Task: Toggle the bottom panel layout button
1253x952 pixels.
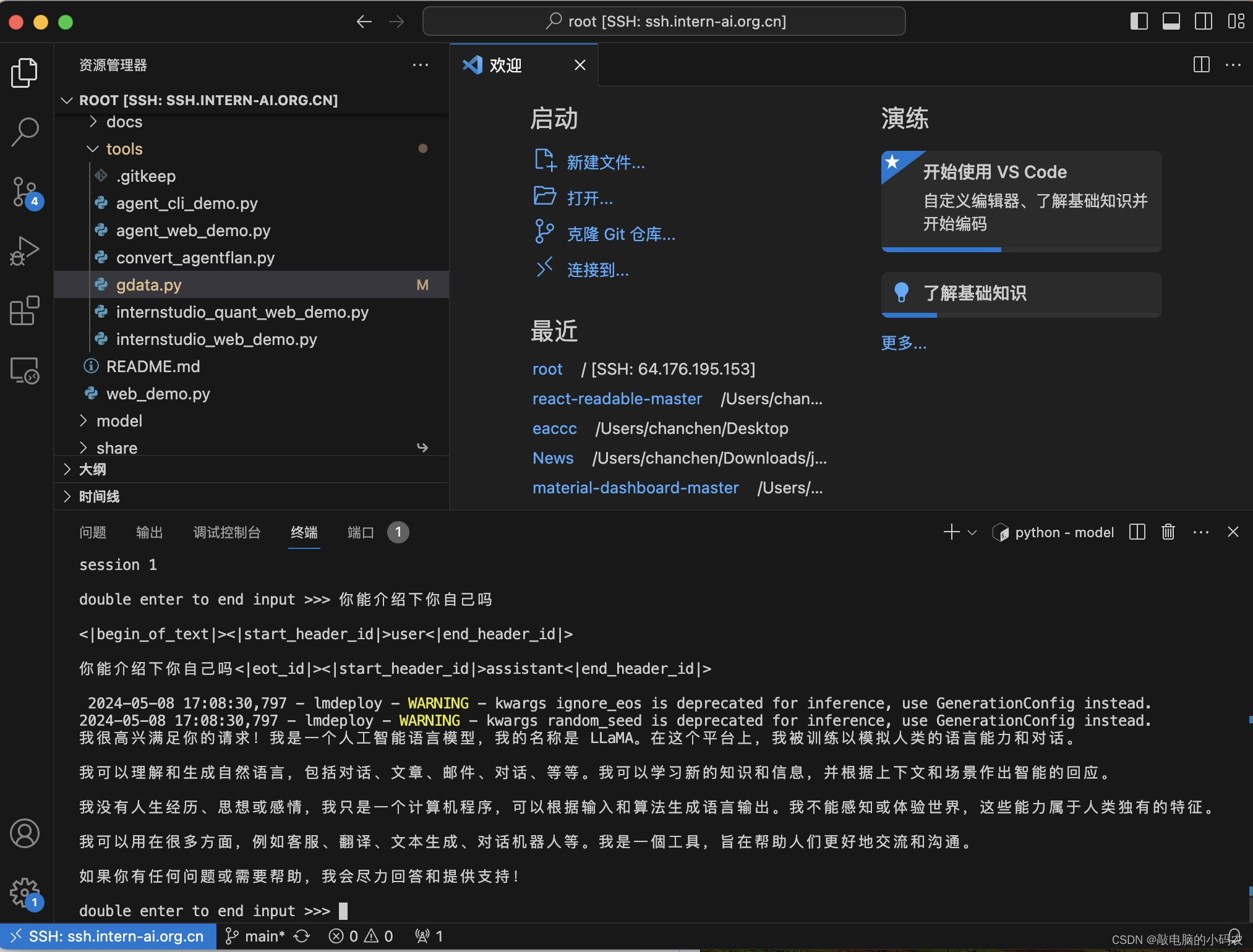Action: [1171, 22]
